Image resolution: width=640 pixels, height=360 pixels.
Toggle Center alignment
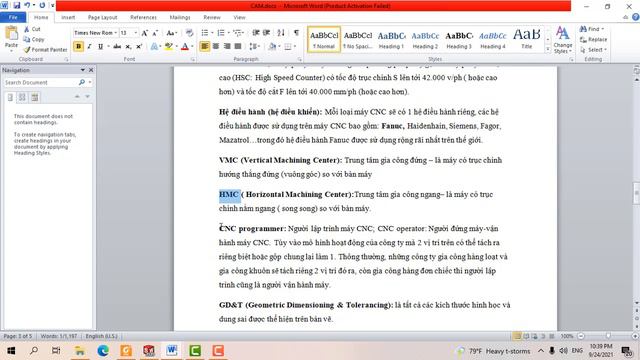point(216,47)
